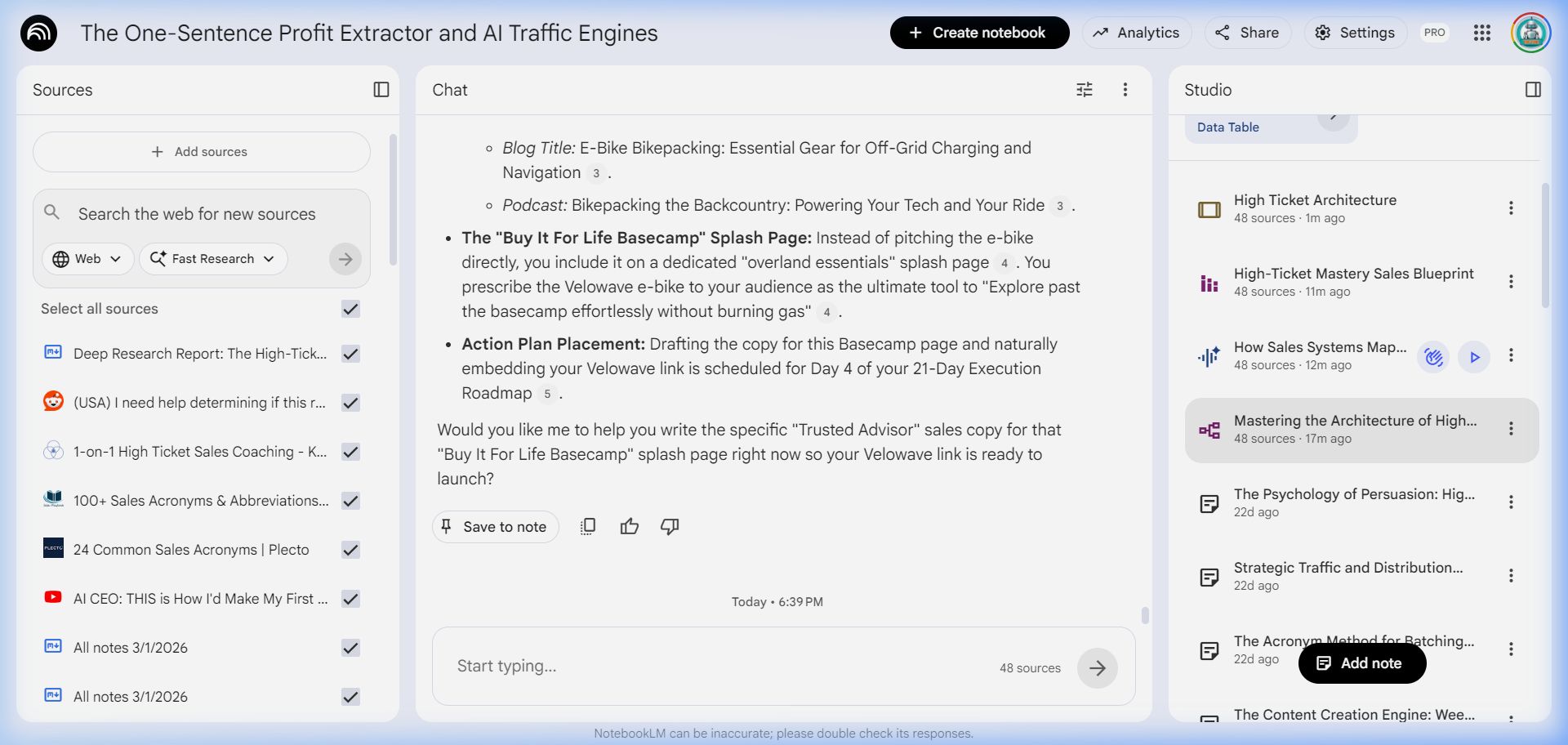Give thumbs down to response
The height and width of the screenshot is (745, 1568).
[x=670, y=527]
